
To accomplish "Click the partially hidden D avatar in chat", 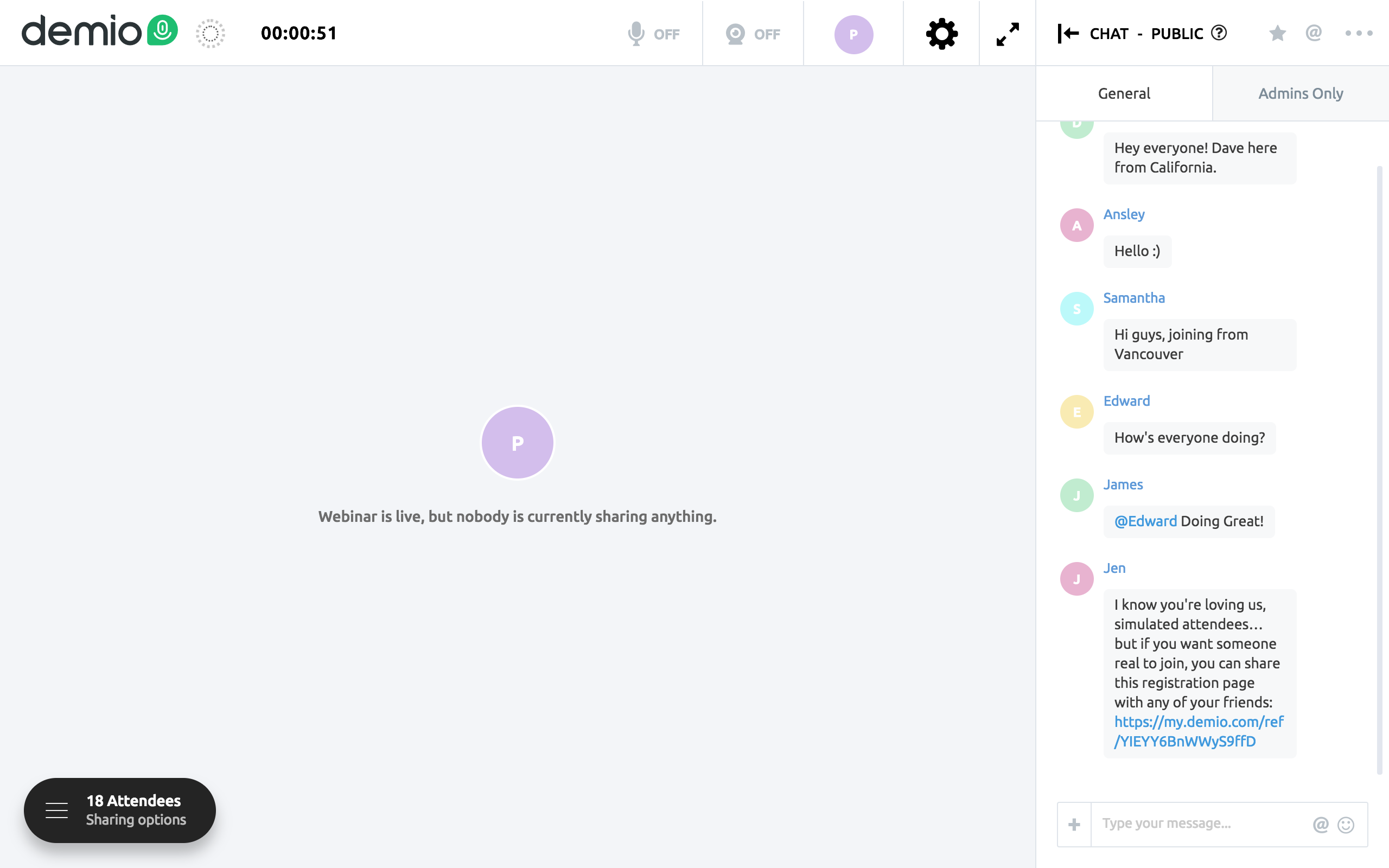I will click(1076, 130).
